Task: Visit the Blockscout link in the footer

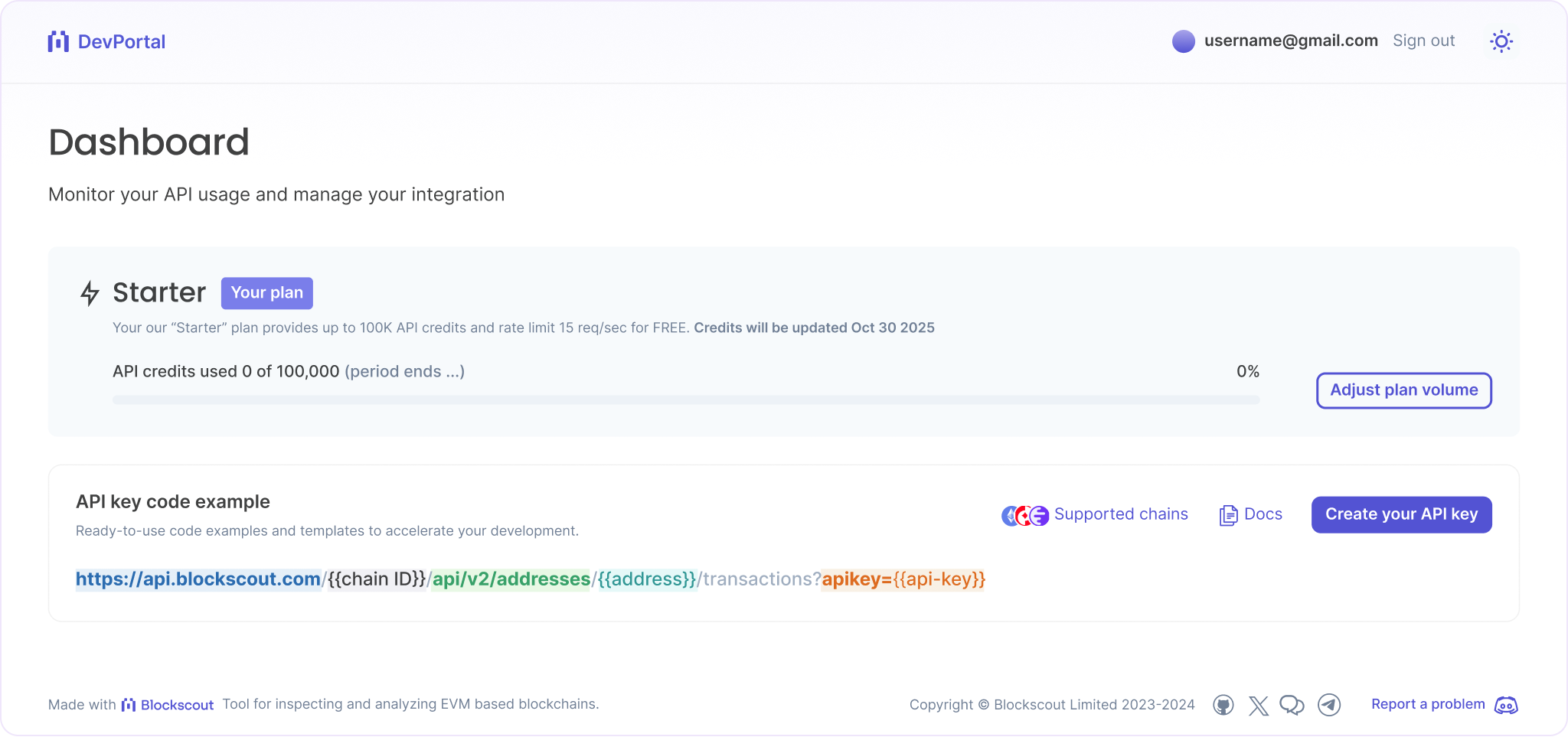Action: 177,704
